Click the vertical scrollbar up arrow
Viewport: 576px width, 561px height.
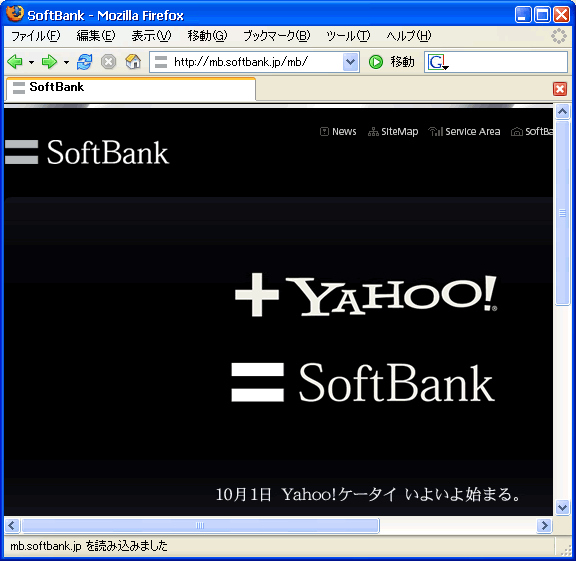[x=562, y=111]
